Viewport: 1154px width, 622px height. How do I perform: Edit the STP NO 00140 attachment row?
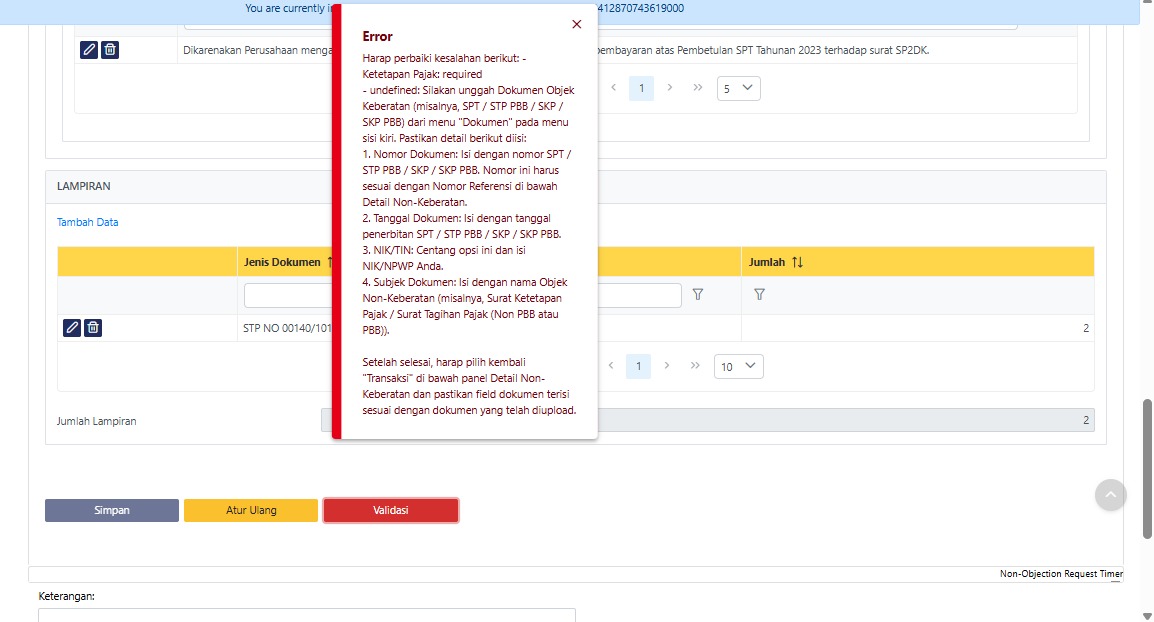pyautogui.click(x=71, y=328)
